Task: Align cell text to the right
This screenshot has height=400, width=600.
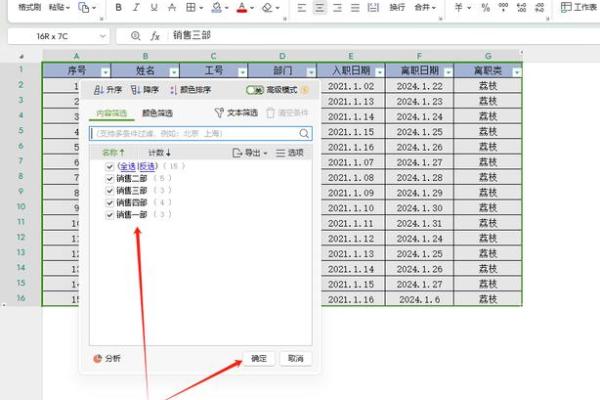Action: pyautogui.click(x=337, y=7)
